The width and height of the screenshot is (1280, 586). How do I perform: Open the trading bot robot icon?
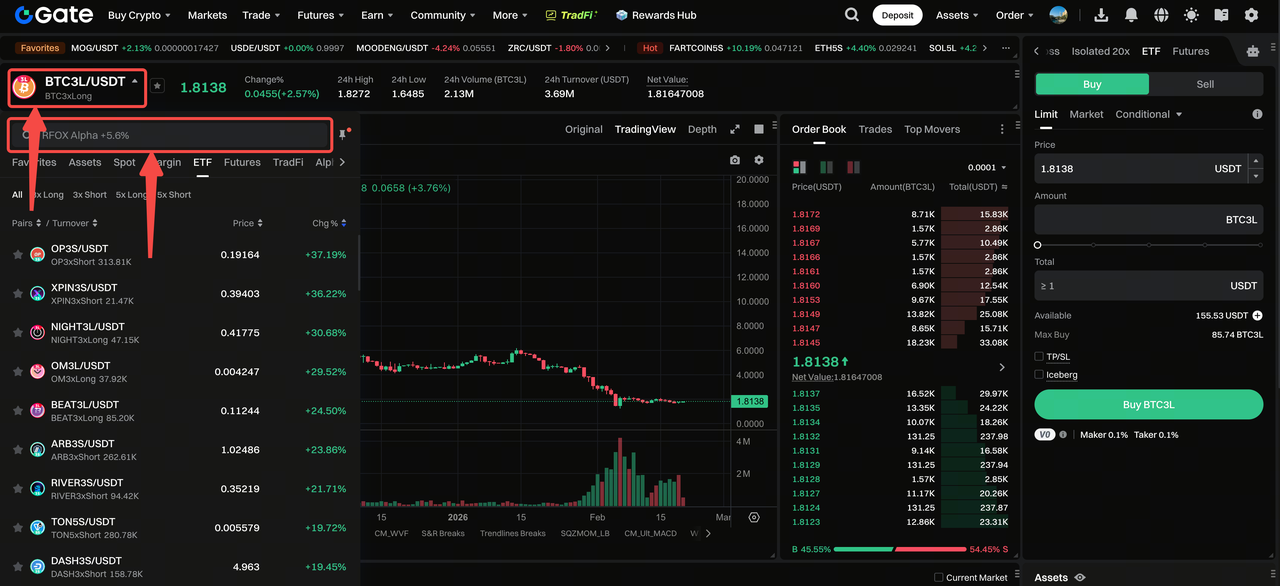pos(1253,51)
